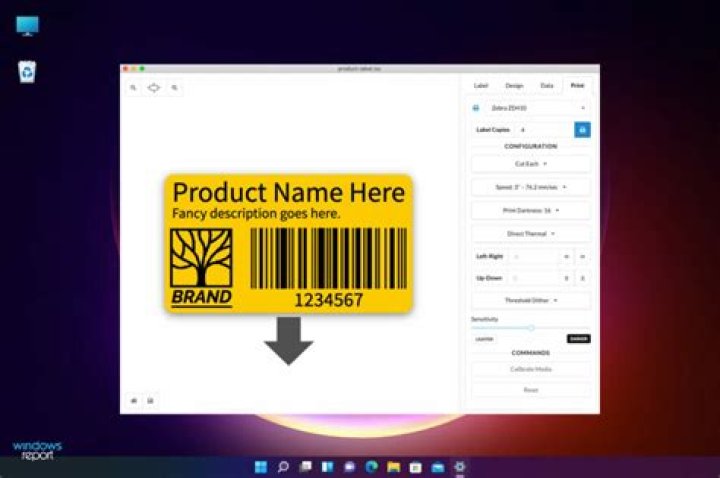Open the Widgets panel from taskbar
Viewport: 720px width, 478px height.
pyautogui.click(x=327, y=467)
